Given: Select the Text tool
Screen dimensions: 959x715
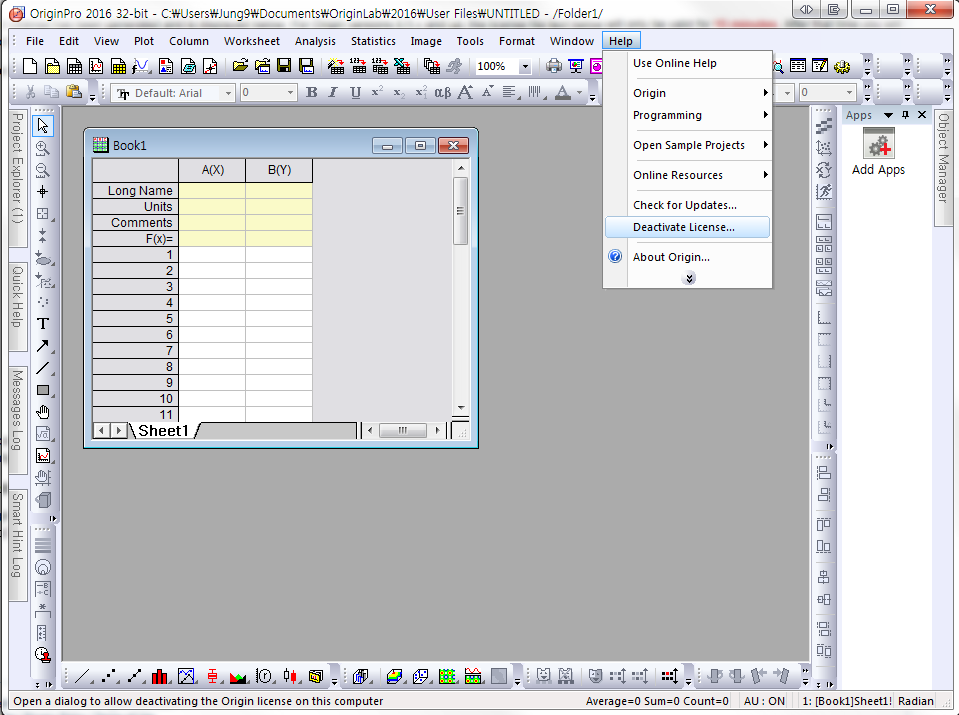Looking at the screenshot, I should pyautogui.click(x=43, y=324).
